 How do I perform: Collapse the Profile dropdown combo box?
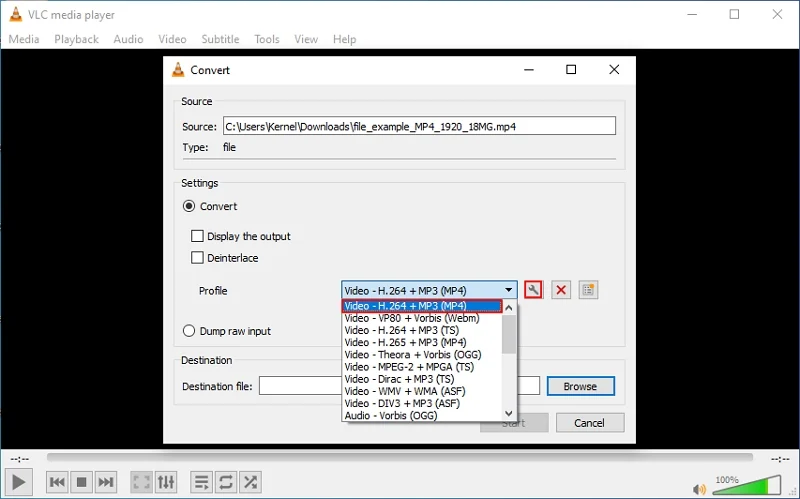pos(429,290)
